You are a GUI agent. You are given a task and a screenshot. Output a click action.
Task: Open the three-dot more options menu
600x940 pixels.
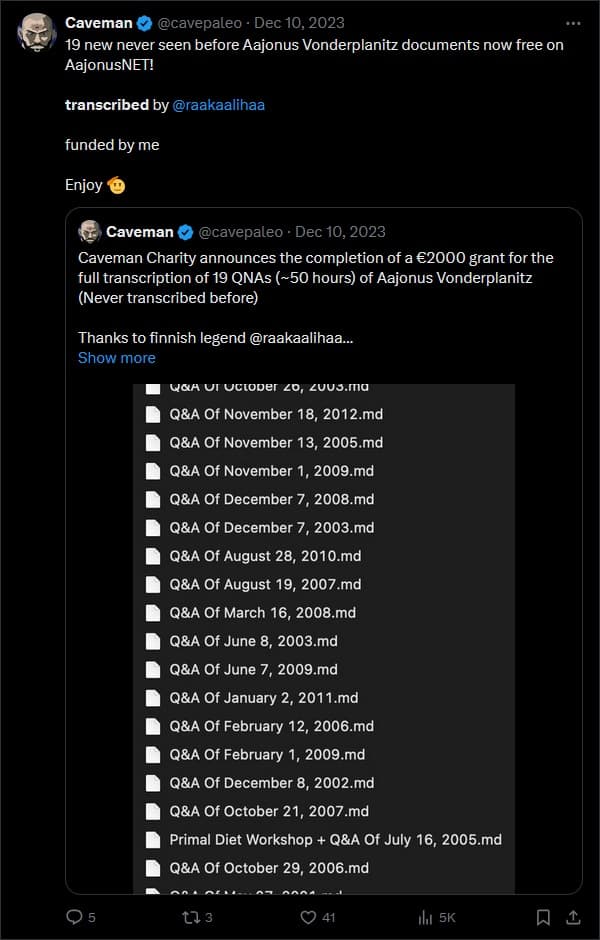(x=573, y=23)
